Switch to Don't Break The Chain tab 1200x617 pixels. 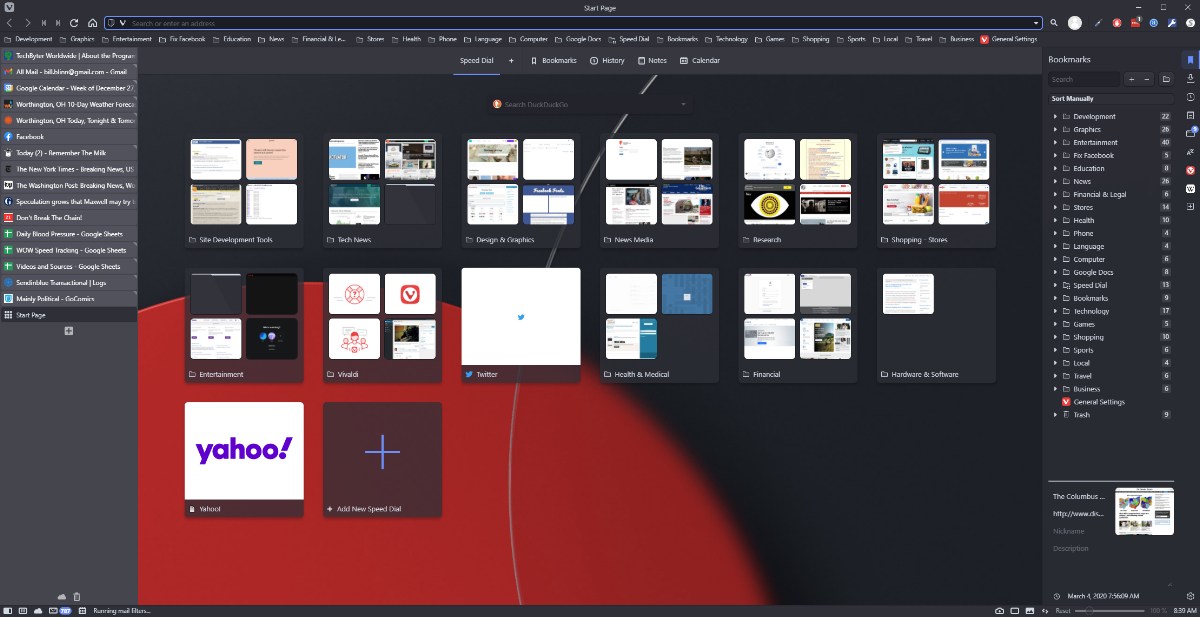click(69, 218)
